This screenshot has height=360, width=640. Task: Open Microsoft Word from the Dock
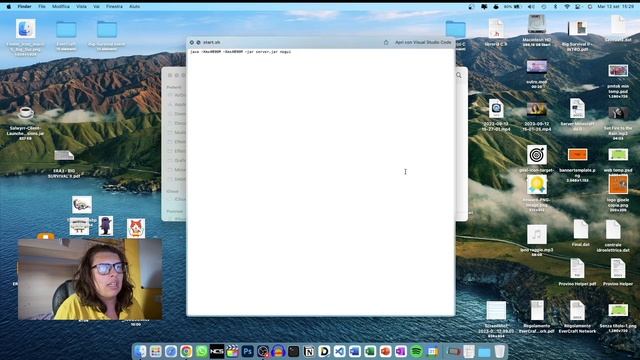[x=355, y=351]
